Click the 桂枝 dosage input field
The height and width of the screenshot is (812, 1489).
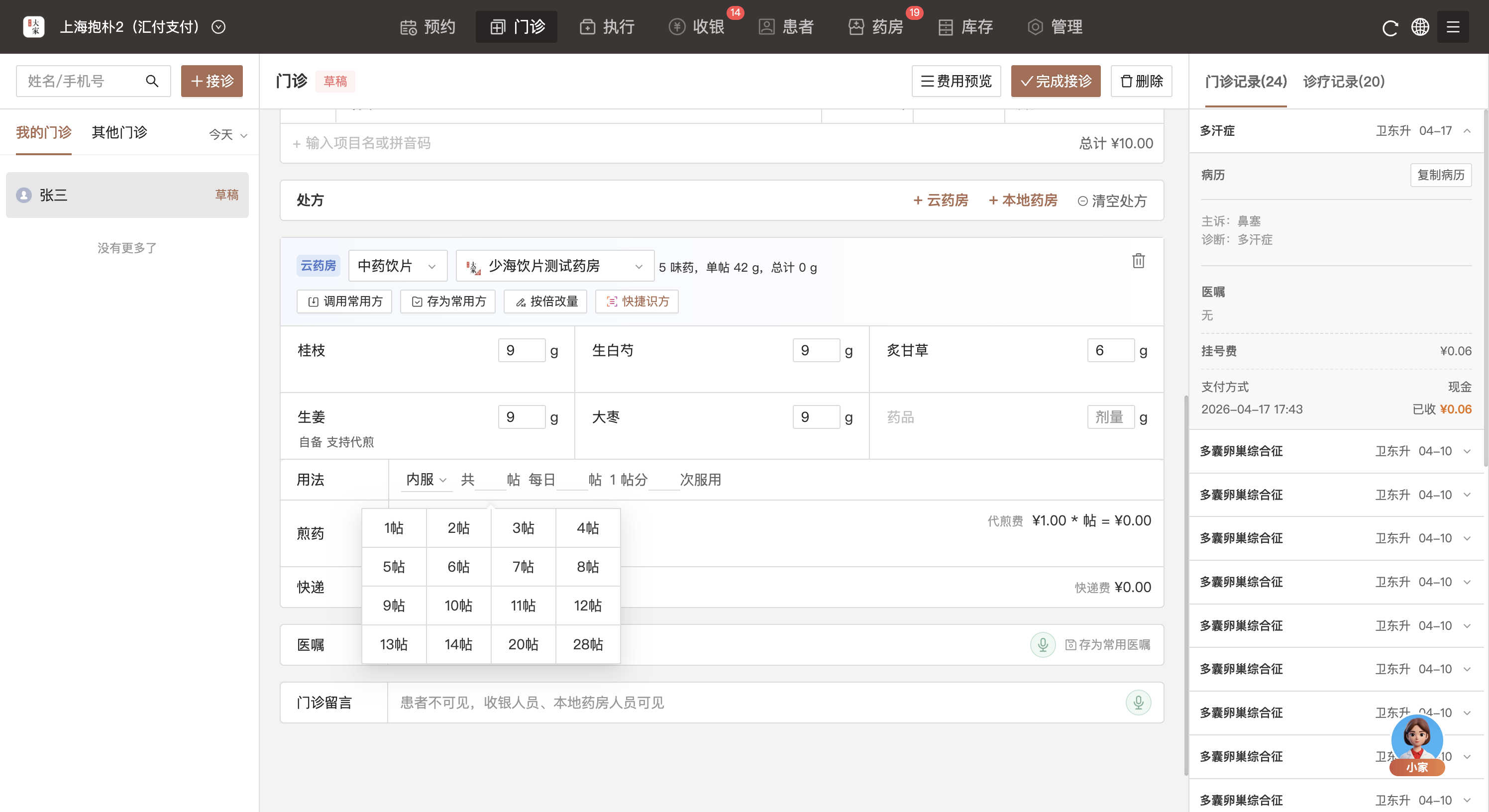tap(522, 350)
